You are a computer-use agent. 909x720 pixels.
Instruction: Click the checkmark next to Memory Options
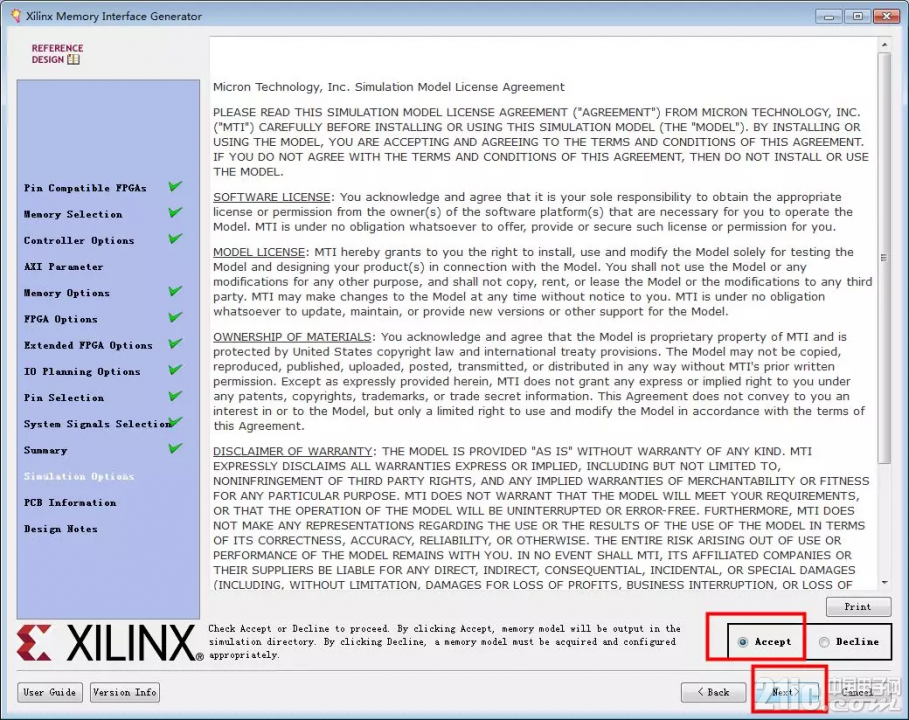click(x=175, y=291)
